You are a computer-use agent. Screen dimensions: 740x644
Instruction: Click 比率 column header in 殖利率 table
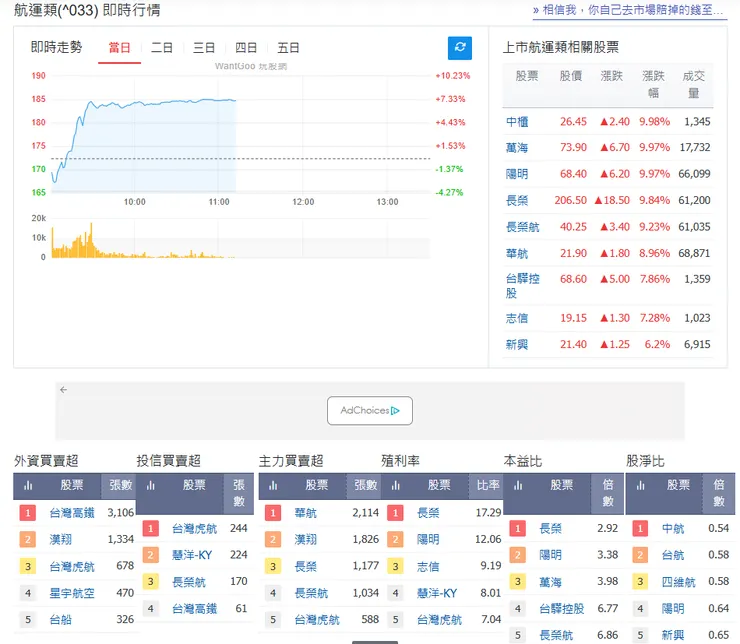488,485
